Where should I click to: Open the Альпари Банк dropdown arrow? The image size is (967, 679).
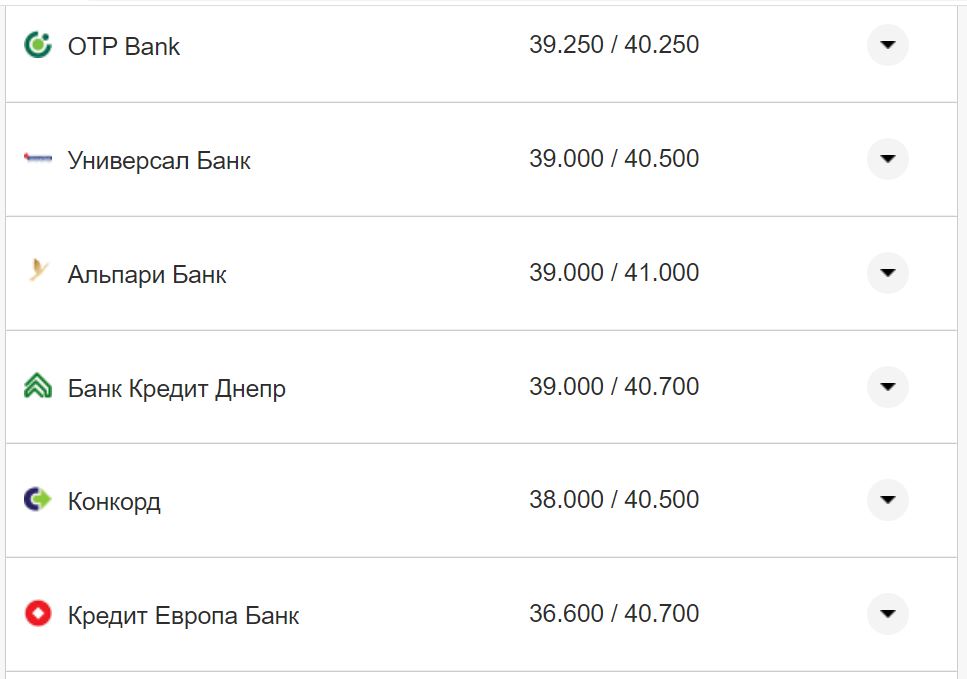point(887,273)
